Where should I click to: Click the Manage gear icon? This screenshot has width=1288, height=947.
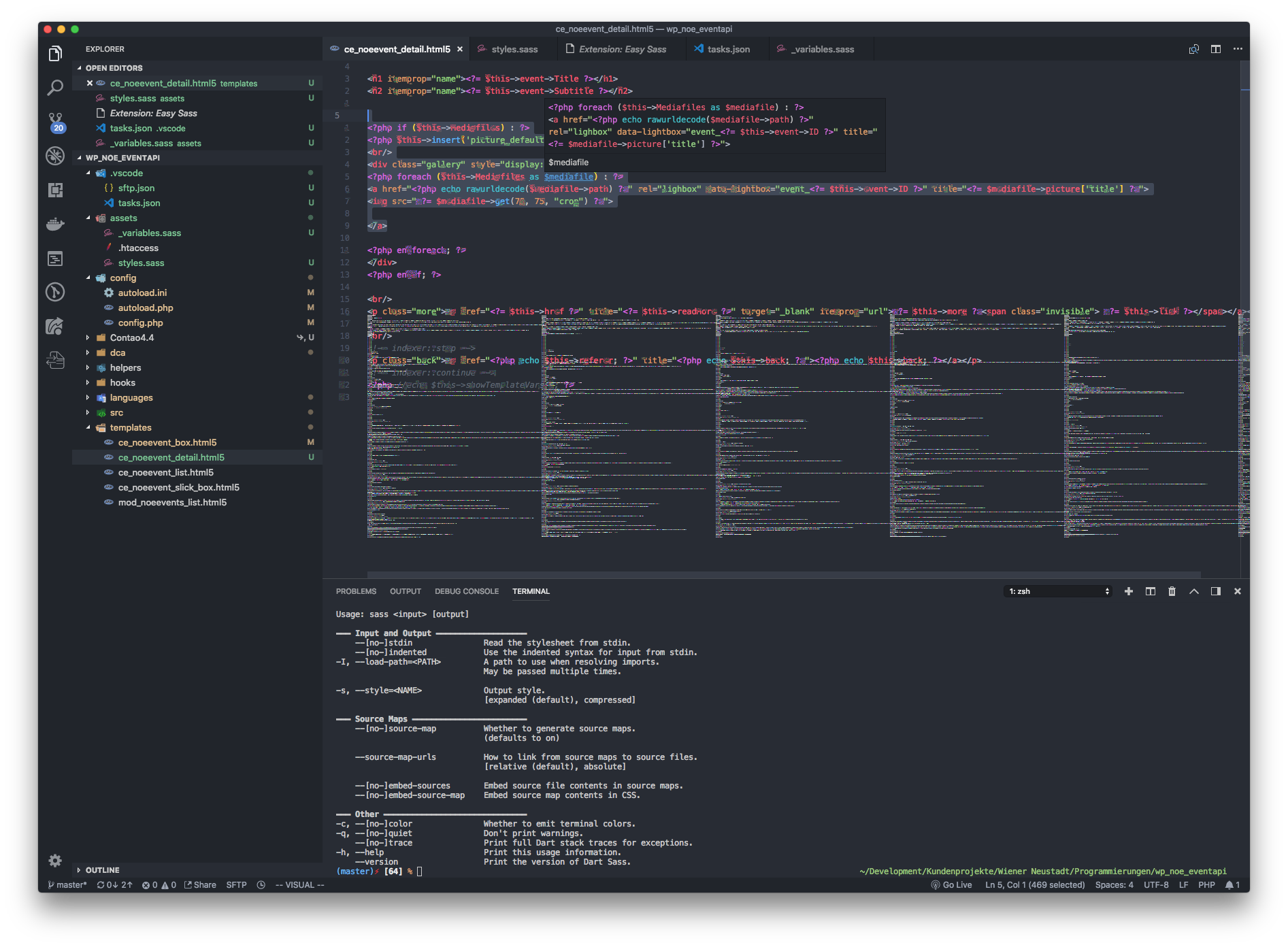[x=55, y=861]
